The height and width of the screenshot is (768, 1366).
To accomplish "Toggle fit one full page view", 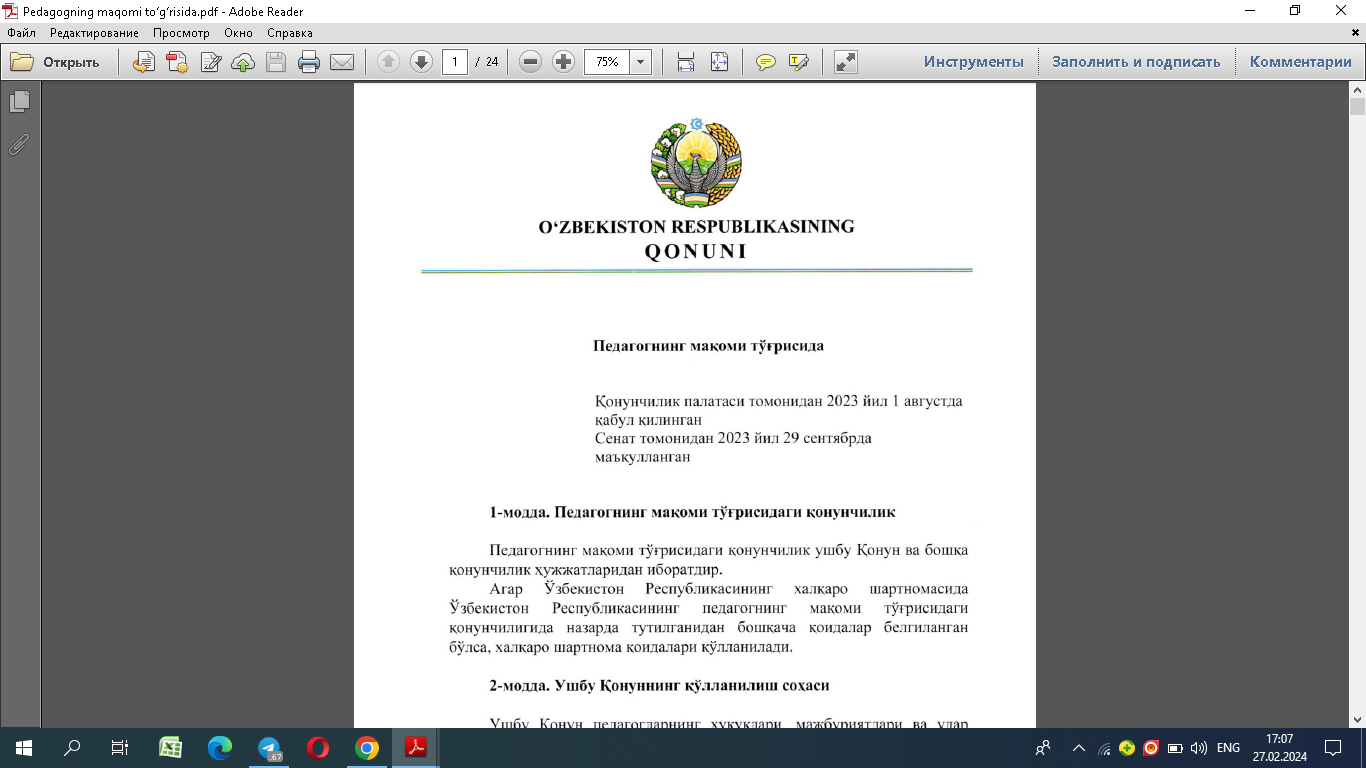I will click(719, 62).
